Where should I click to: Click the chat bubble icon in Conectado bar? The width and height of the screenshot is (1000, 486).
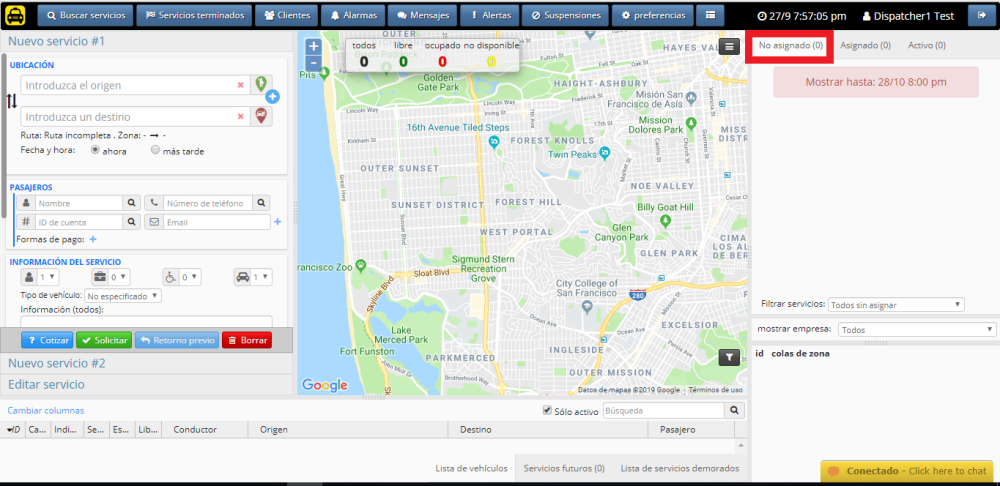(834, 471)
